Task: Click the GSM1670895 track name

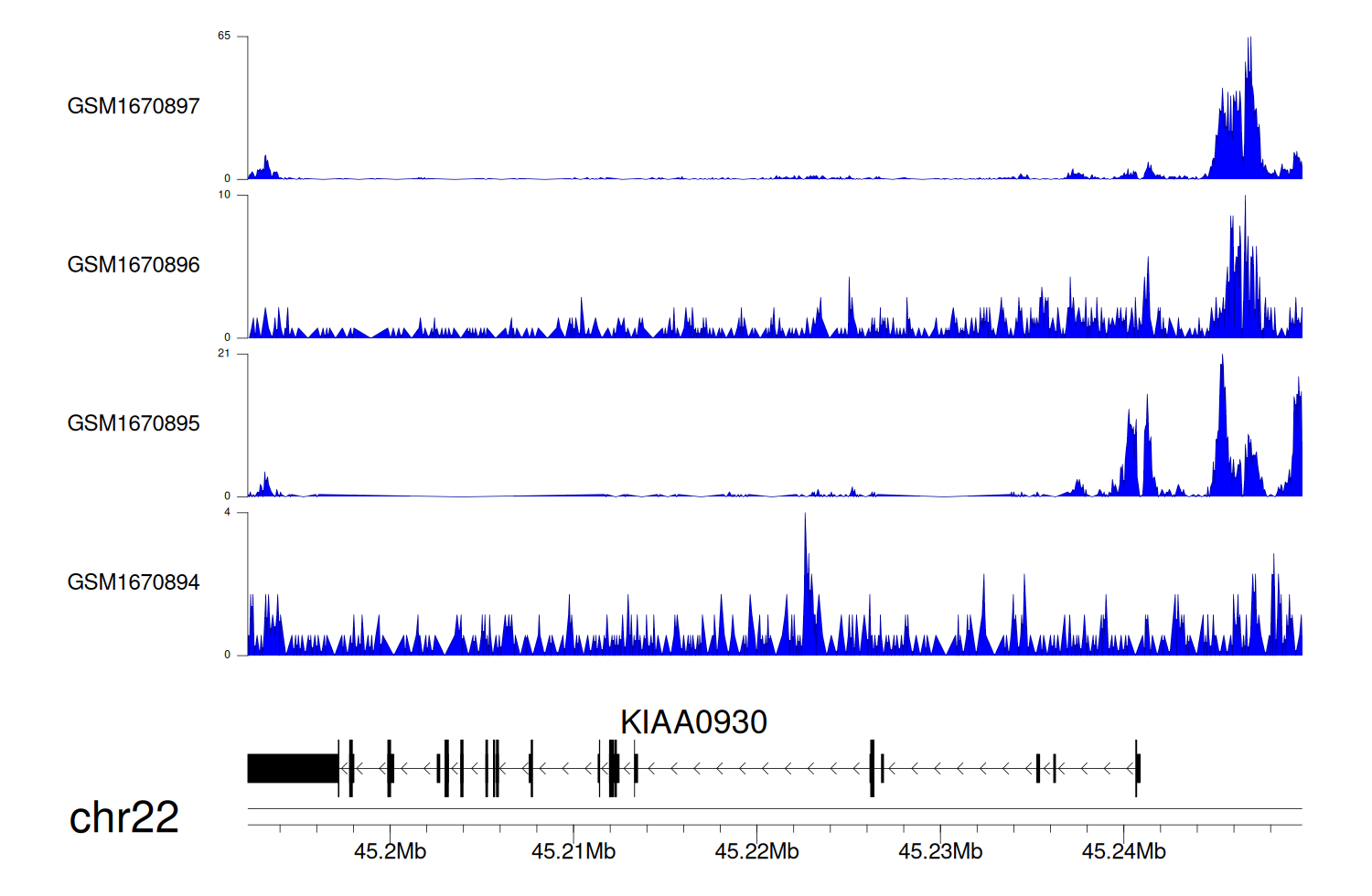Action: click(x=134, y=423)
